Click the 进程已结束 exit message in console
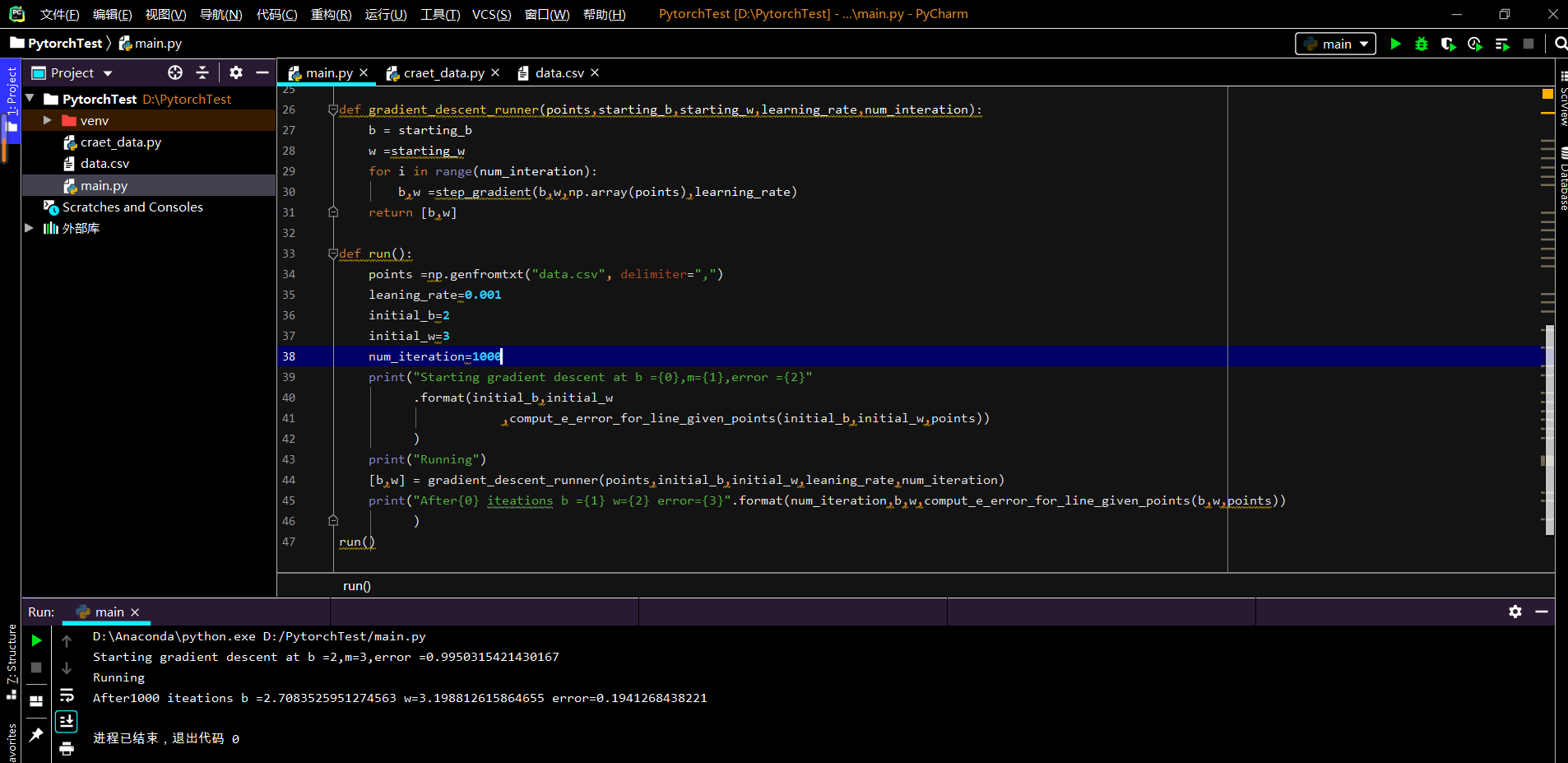This screenshot has height=763, width=1568. pos(165,738)
